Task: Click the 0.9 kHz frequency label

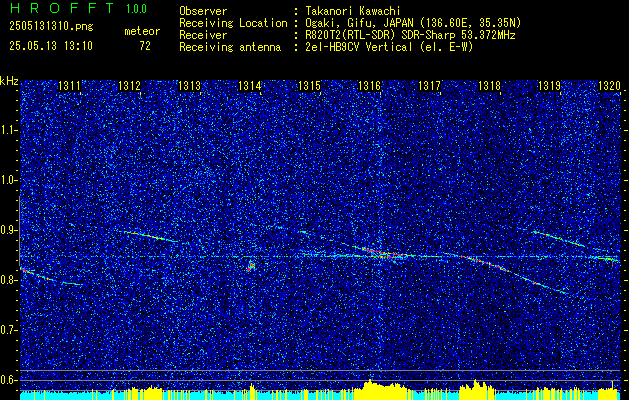Action: pos(8,230)
